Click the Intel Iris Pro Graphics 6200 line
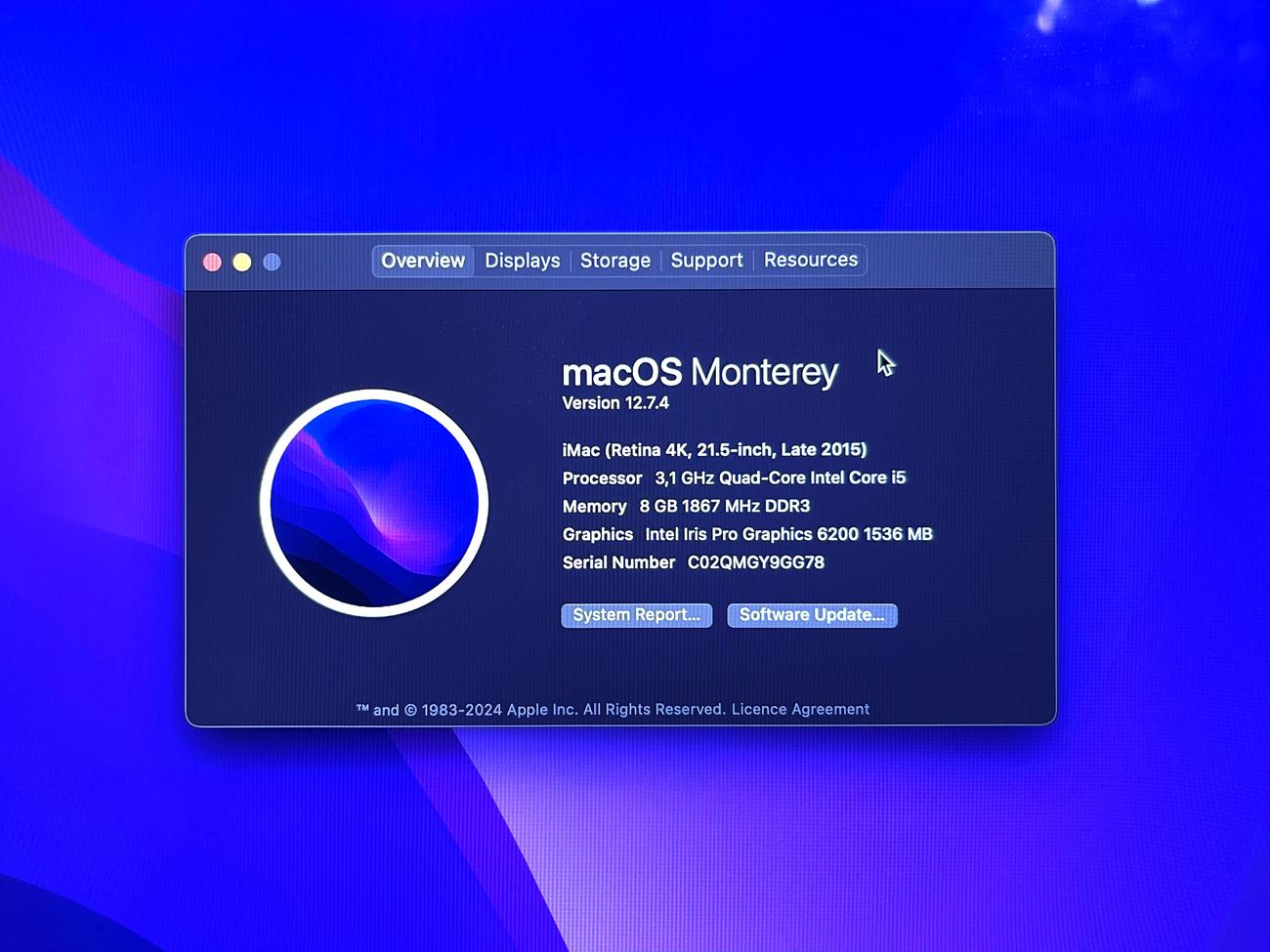The image size is (1270, 952). [747, 534]
